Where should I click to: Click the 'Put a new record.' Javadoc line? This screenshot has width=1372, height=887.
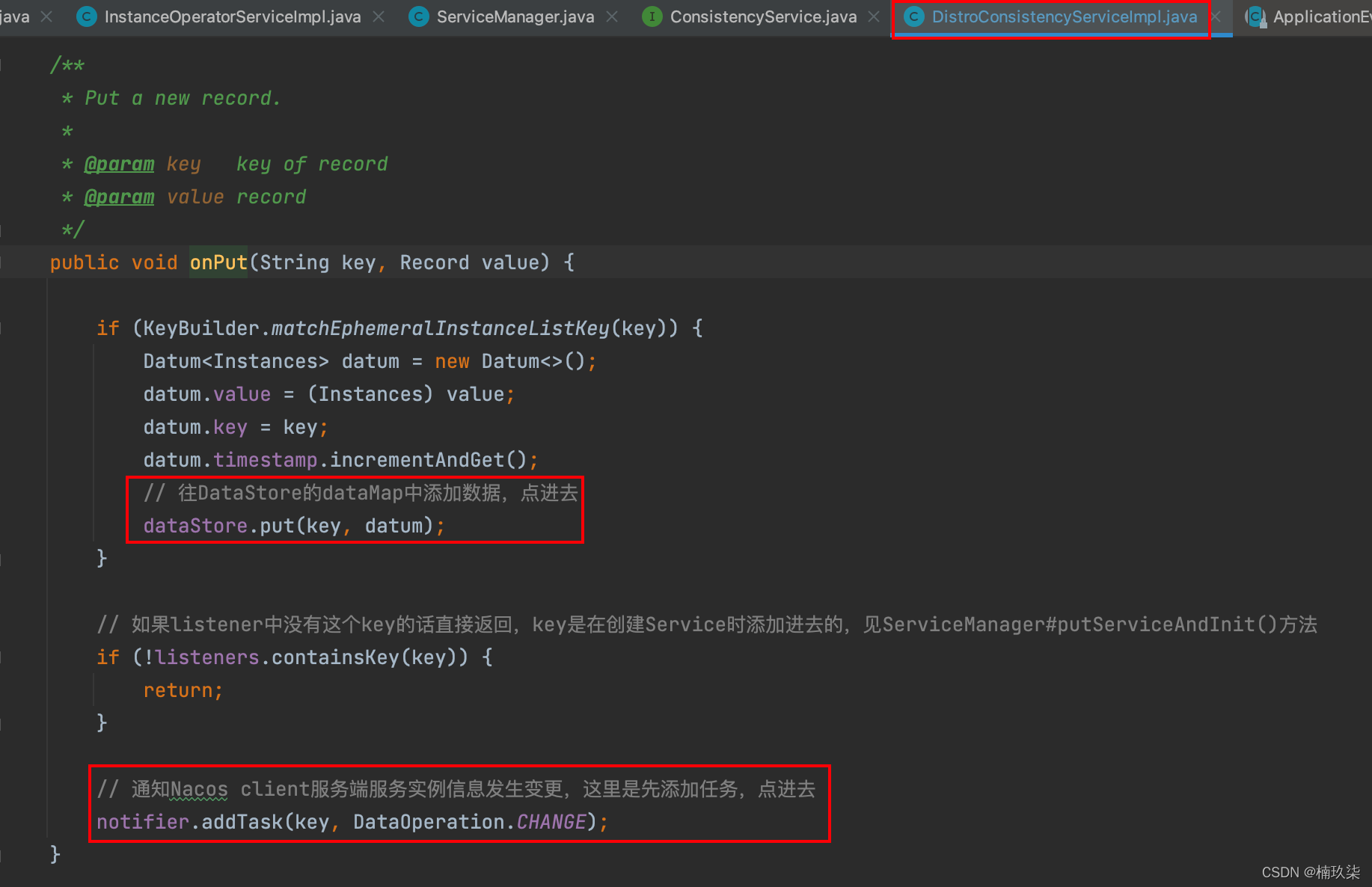coord(183,98)
